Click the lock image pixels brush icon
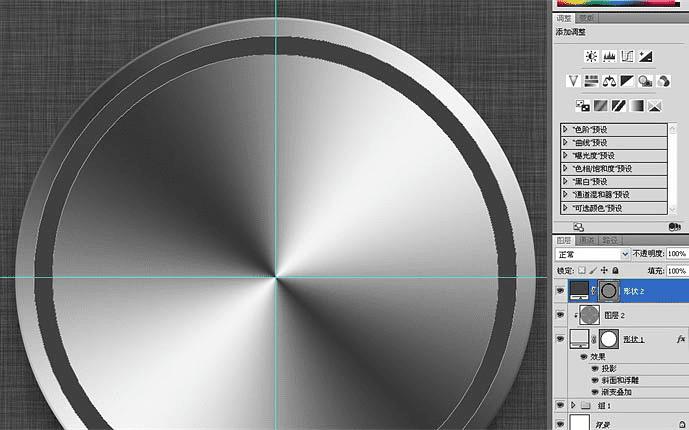Viewport: 689px width, 430px height. pyautogui.click(x=593, y=271)
